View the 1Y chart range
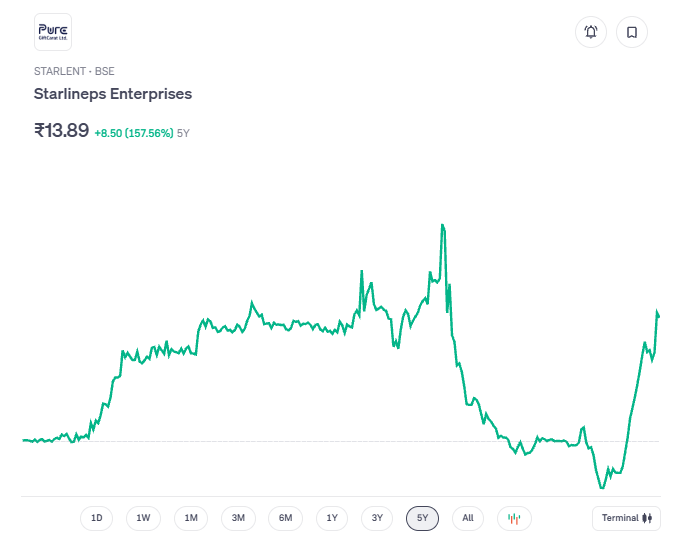Viewport: 678px width, 537px height. (332, 518)
